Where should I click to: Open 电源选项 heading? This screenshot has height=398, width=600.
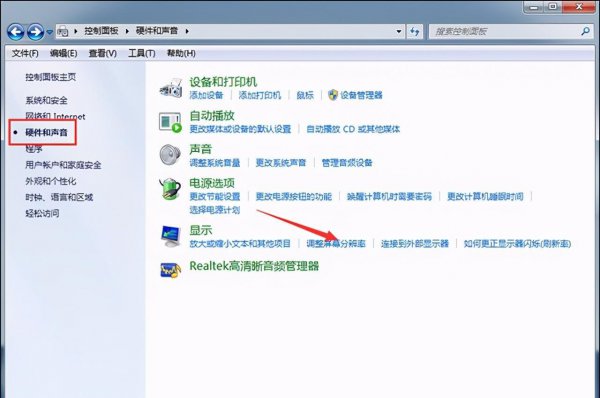click(x=212, y=183)
